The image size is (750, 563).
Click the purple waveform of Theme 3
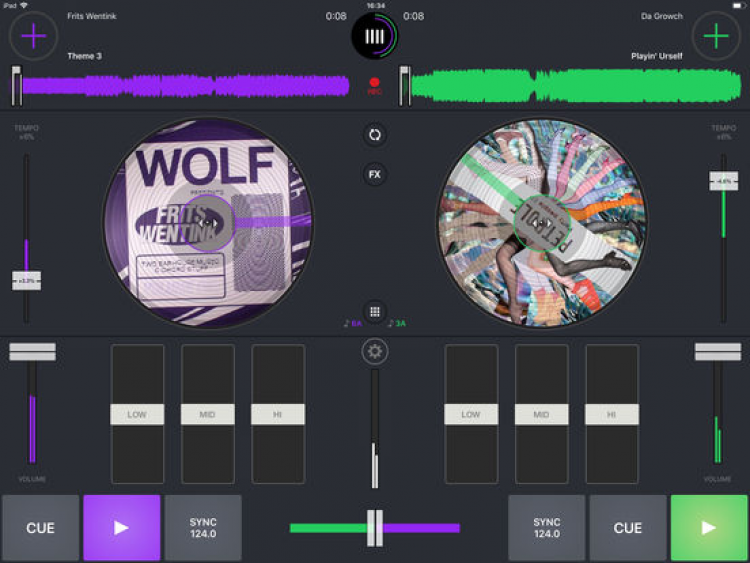pos(186,86)
